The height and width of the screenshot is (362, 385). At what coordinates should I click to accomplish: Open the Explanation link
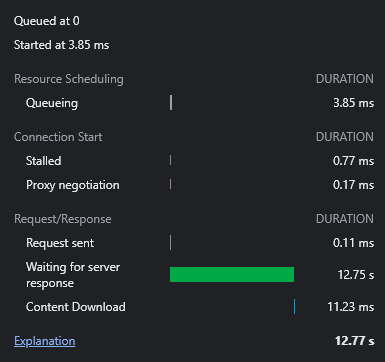(x=45, y=341)
